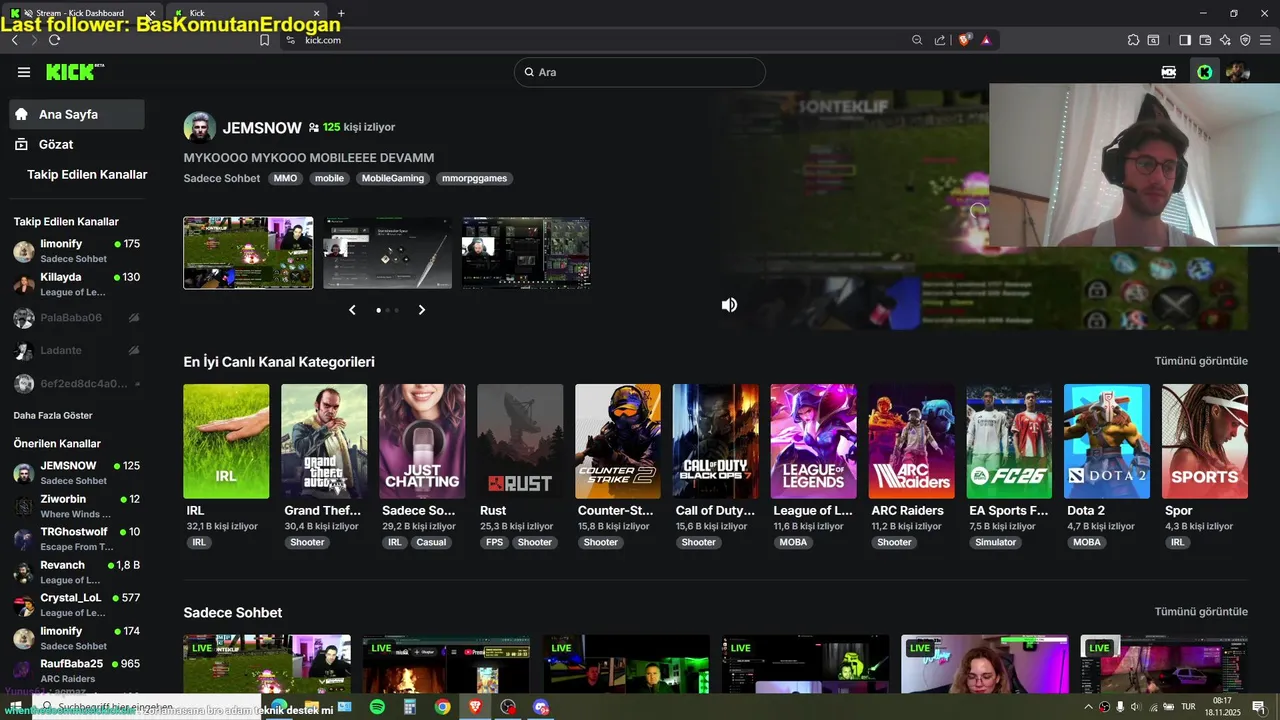Open Call of Duty Black Ops 7 category
The width and height of the screenshot is (1280, 720).
[716, 441]
